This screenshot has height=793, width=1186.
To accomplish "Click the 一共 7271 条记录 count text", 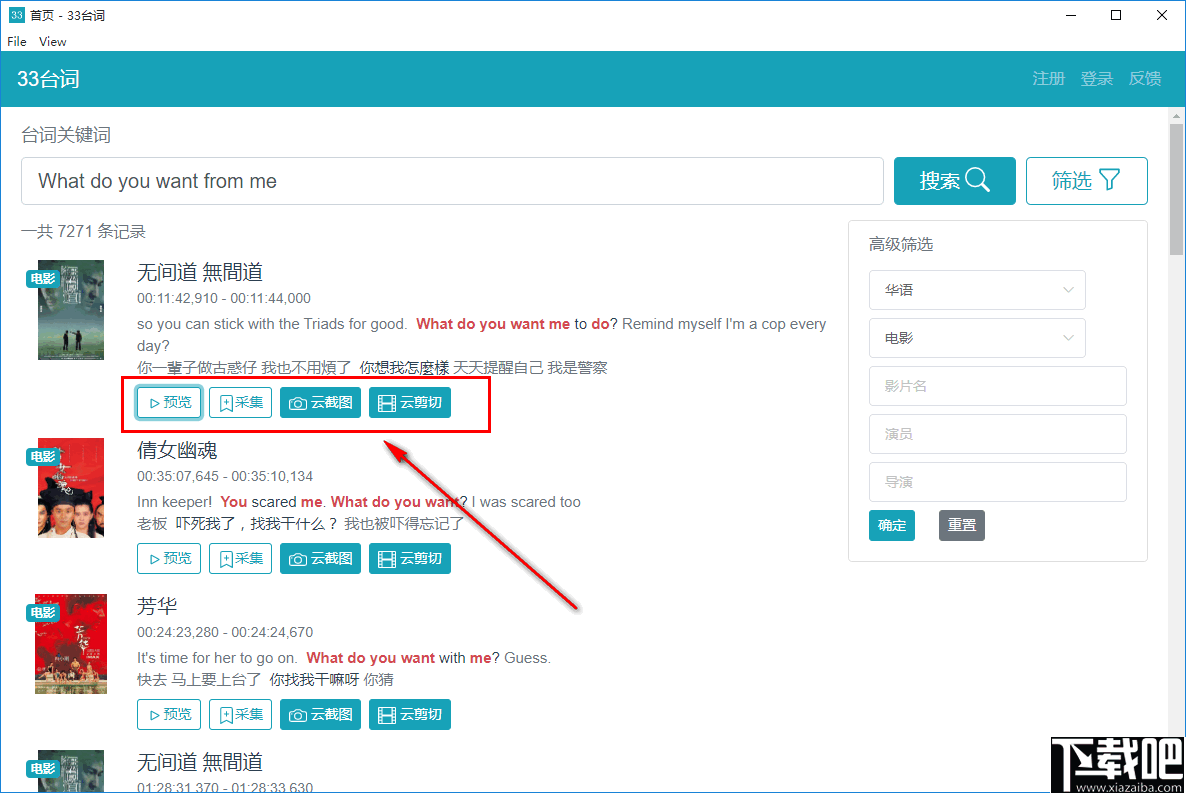I will click(83, 232).
